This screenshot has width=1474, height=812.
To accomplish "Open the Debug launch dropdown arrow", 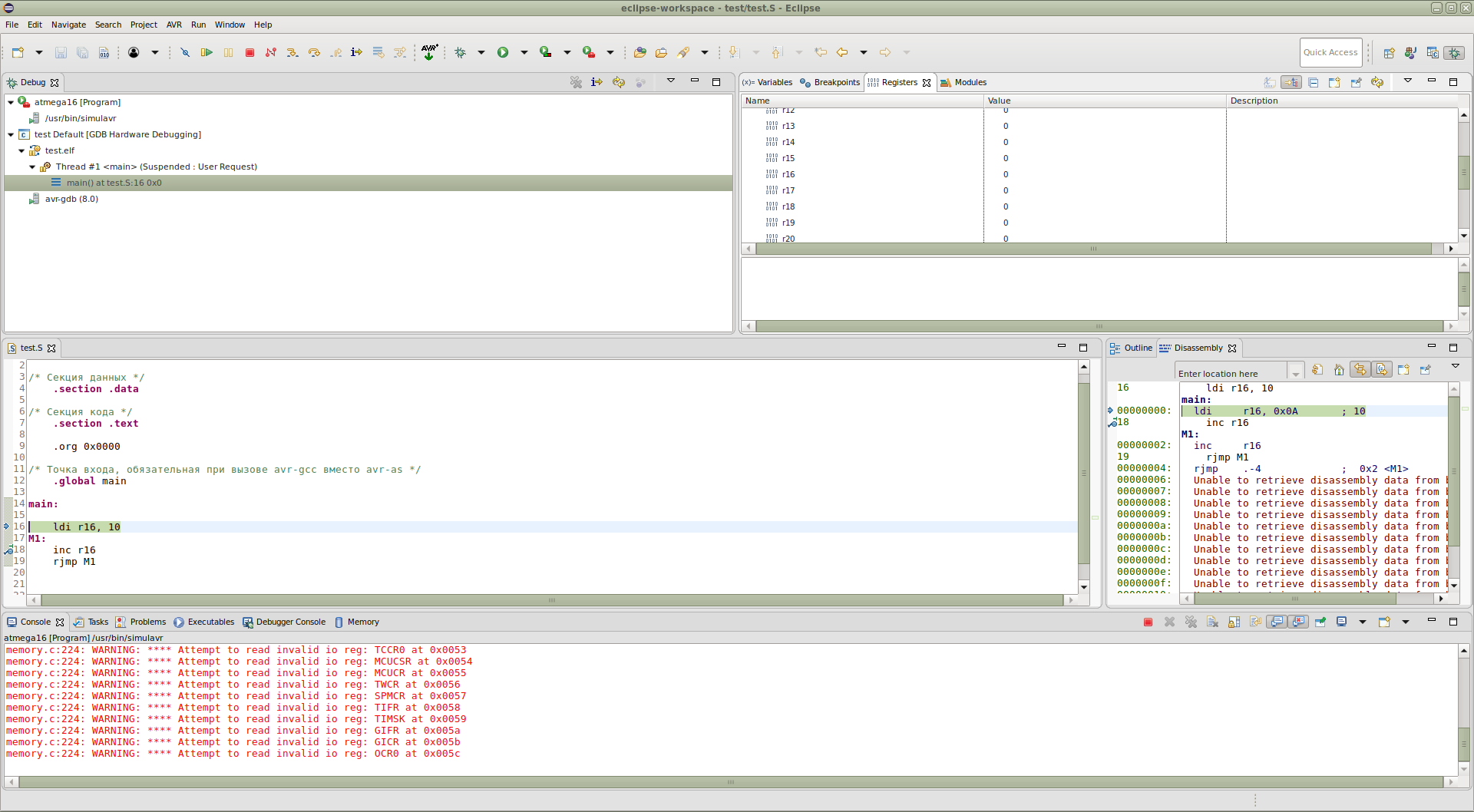I will coord(481,53).
